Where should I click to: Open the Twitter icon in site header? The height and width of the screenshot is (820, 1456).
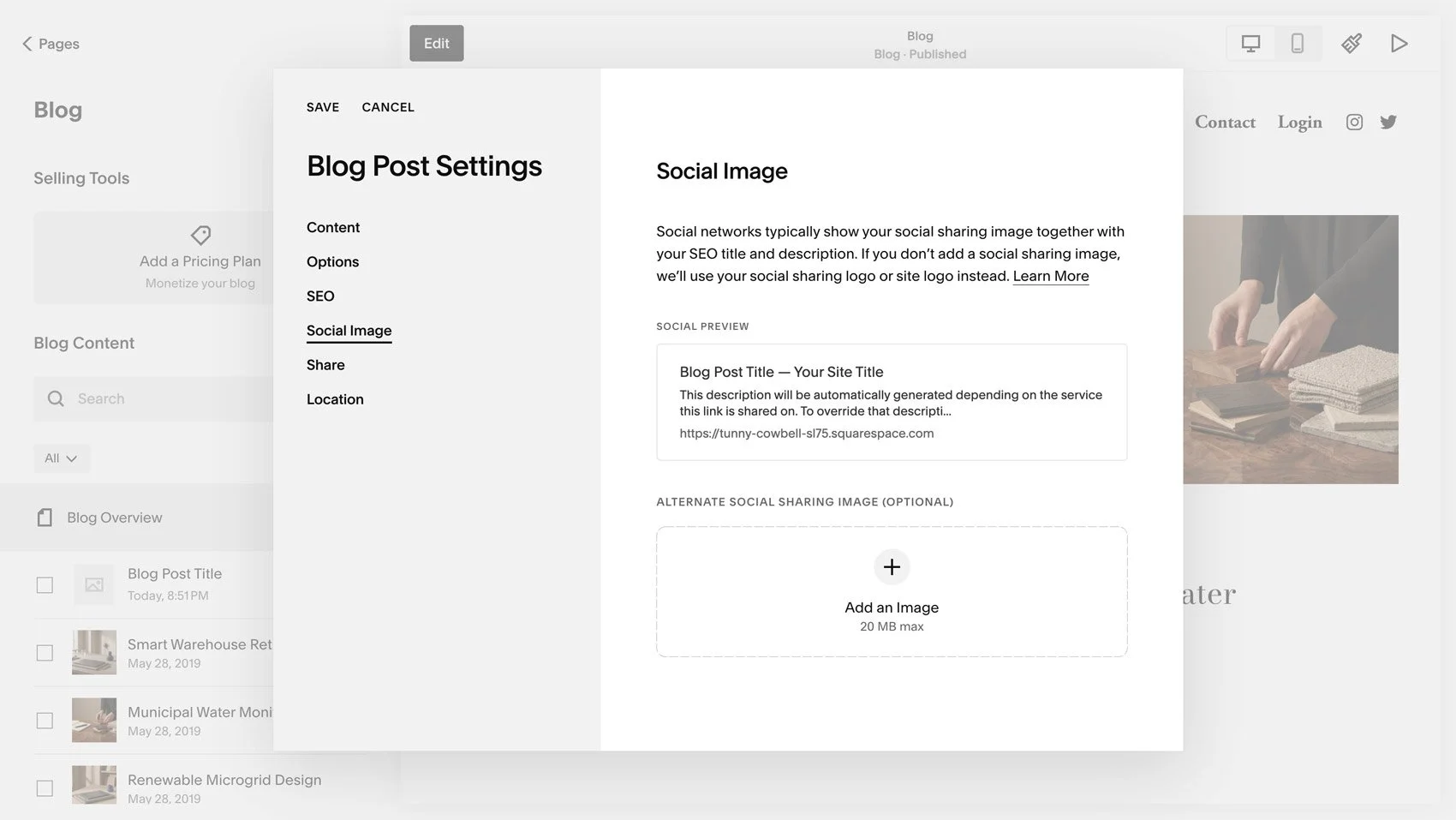click(1388, 122)
